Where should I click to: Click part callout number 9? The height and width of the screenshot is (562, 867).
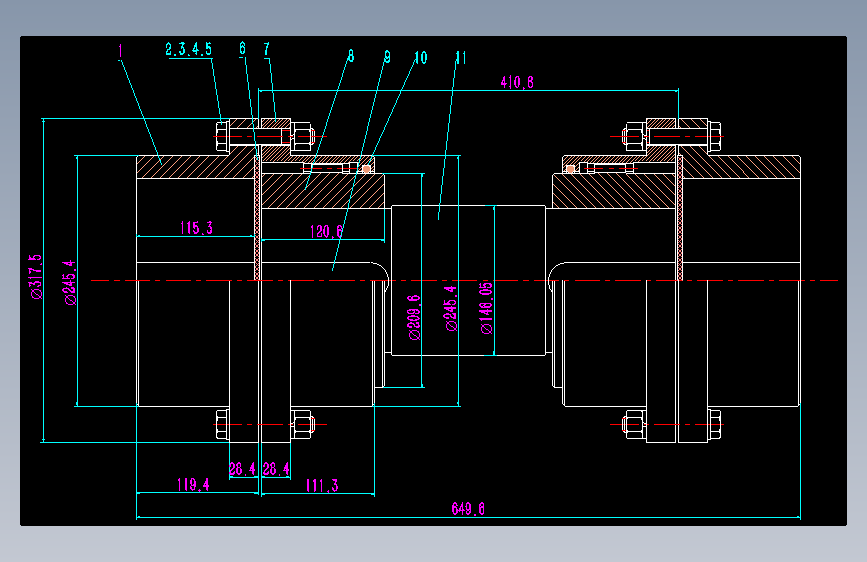click(387, 57)
